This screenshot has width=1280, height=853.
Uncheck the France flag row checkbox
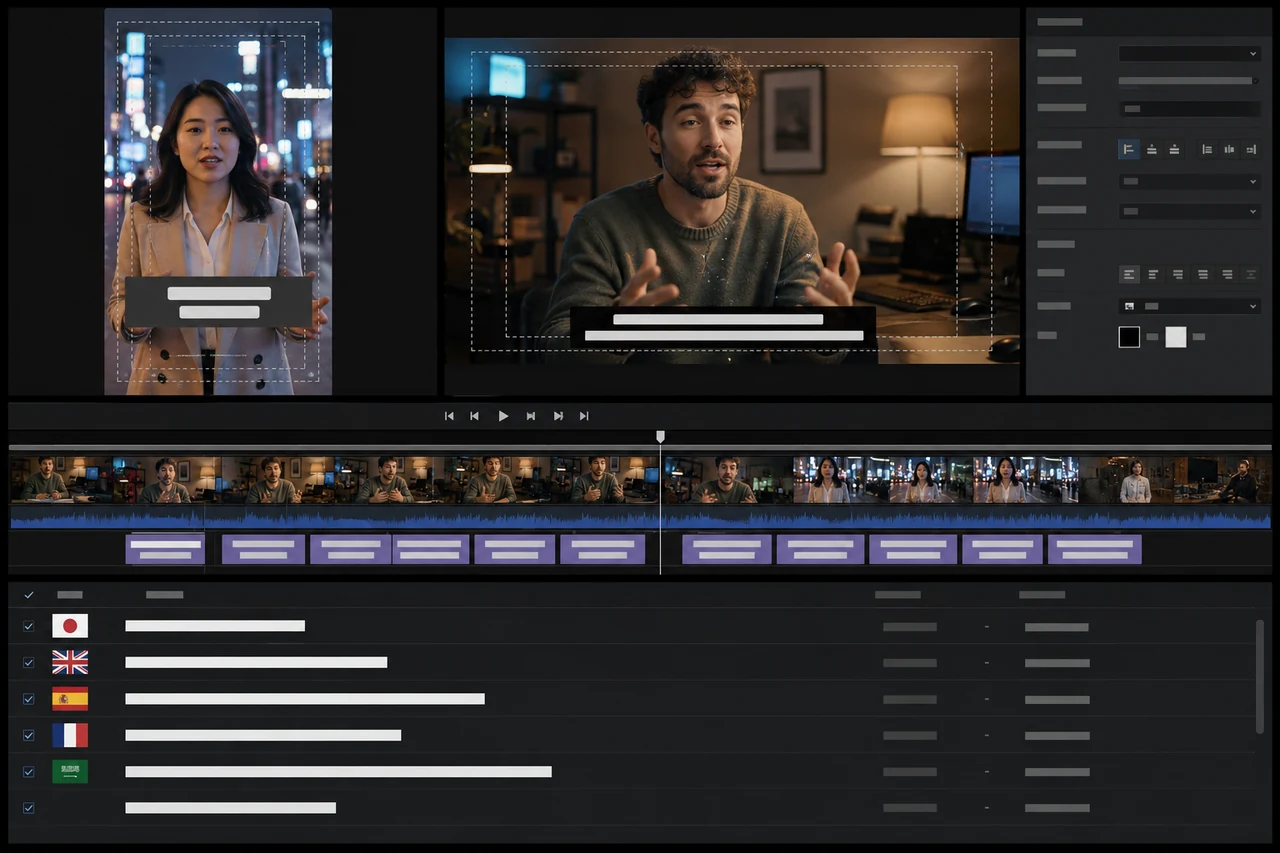[x=28, y=735]
